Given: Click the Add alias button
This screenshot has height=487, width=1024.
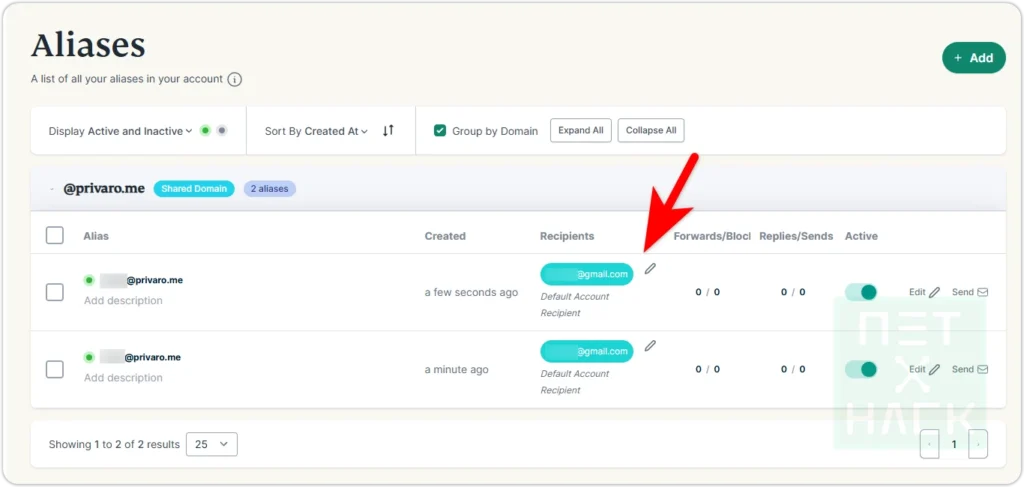Looking at the screenshot, I should [973, 58].
